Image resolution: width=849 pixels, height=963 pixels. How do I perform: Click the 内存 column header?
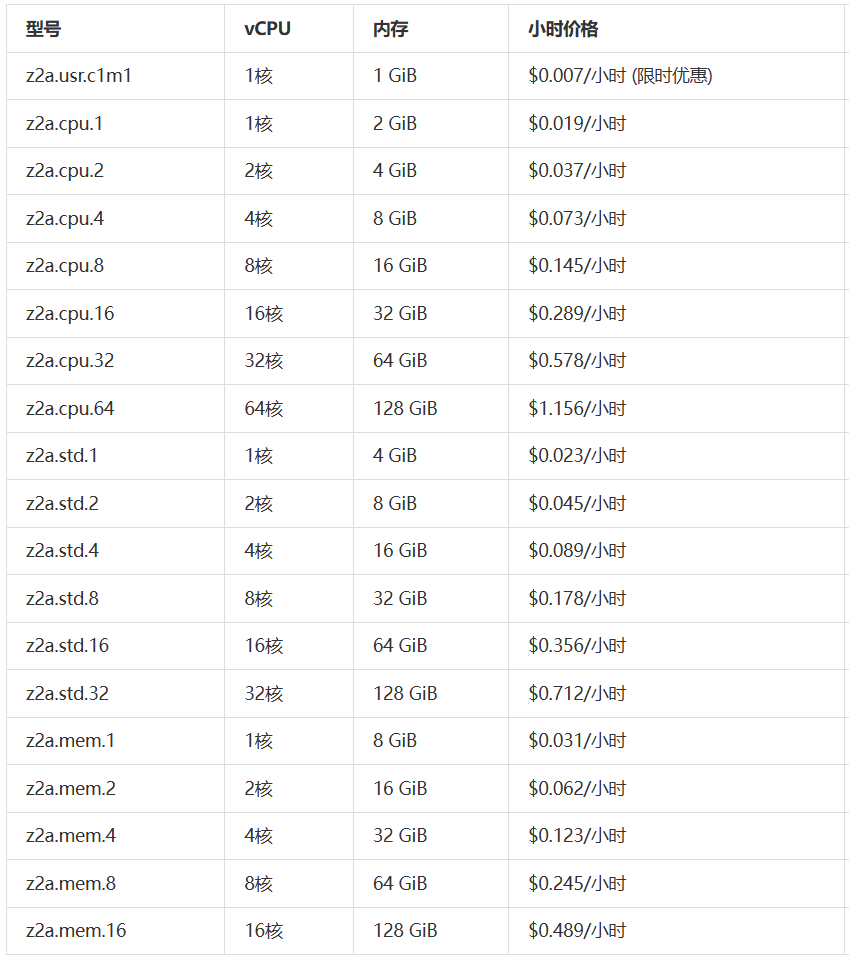[390, 29]
